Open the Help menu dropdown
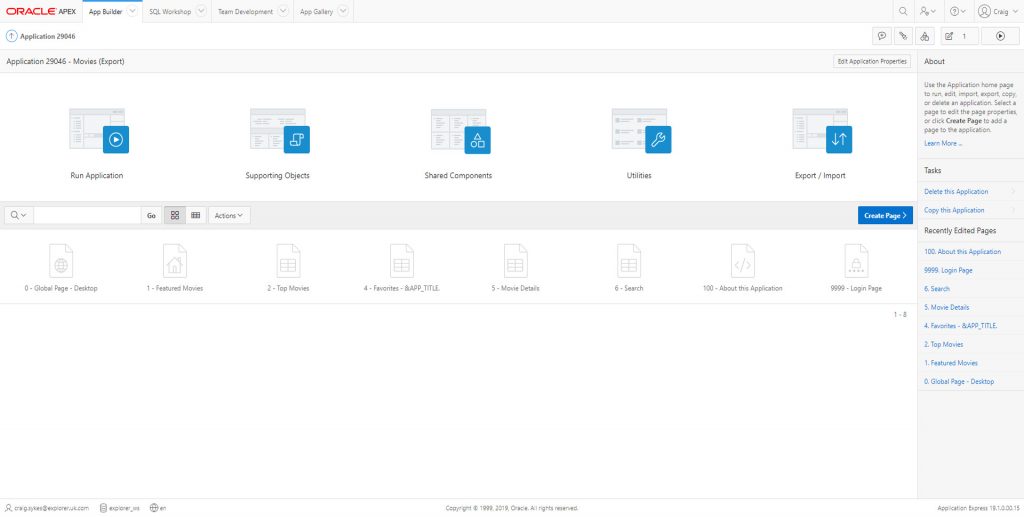 pos(957,11)
